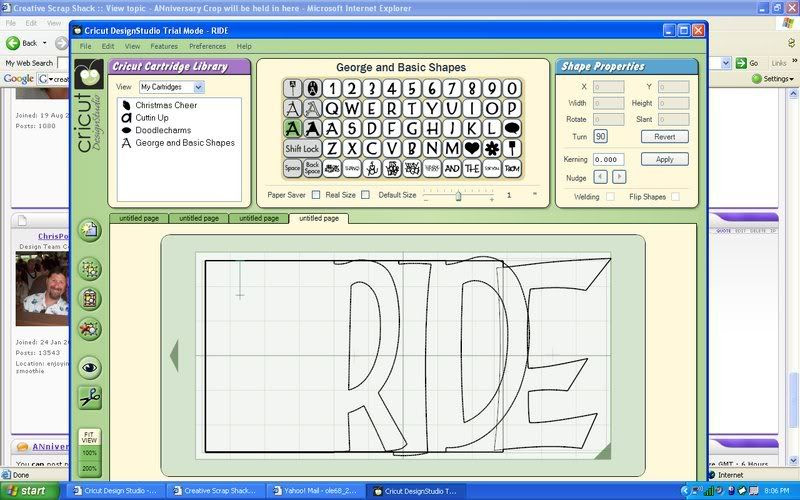Screen dimensions: 800x500
Task: Click the Apply button
Action: pos(665,159)
